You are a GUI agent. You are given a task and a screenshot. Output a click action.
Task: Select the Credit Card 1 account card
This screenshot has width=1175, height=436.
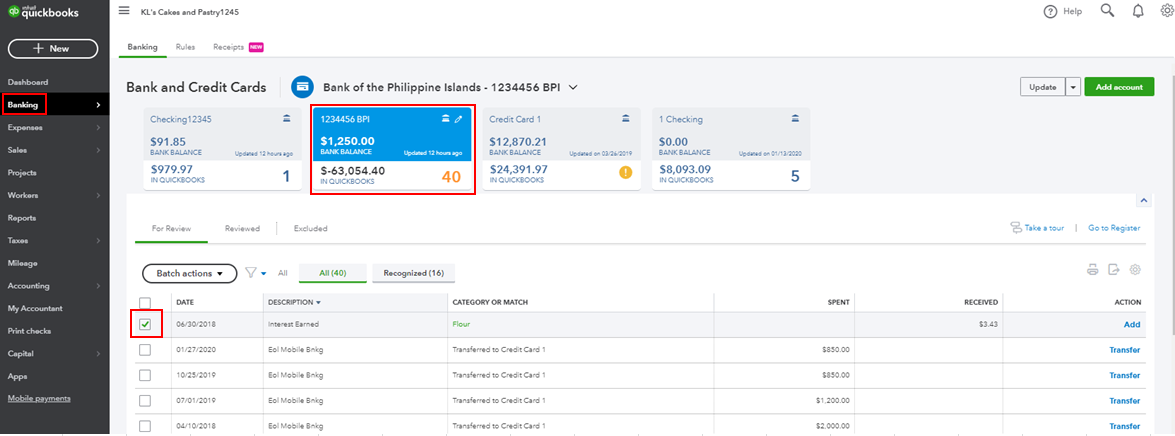pyautogui.click(x=561, y=148)
